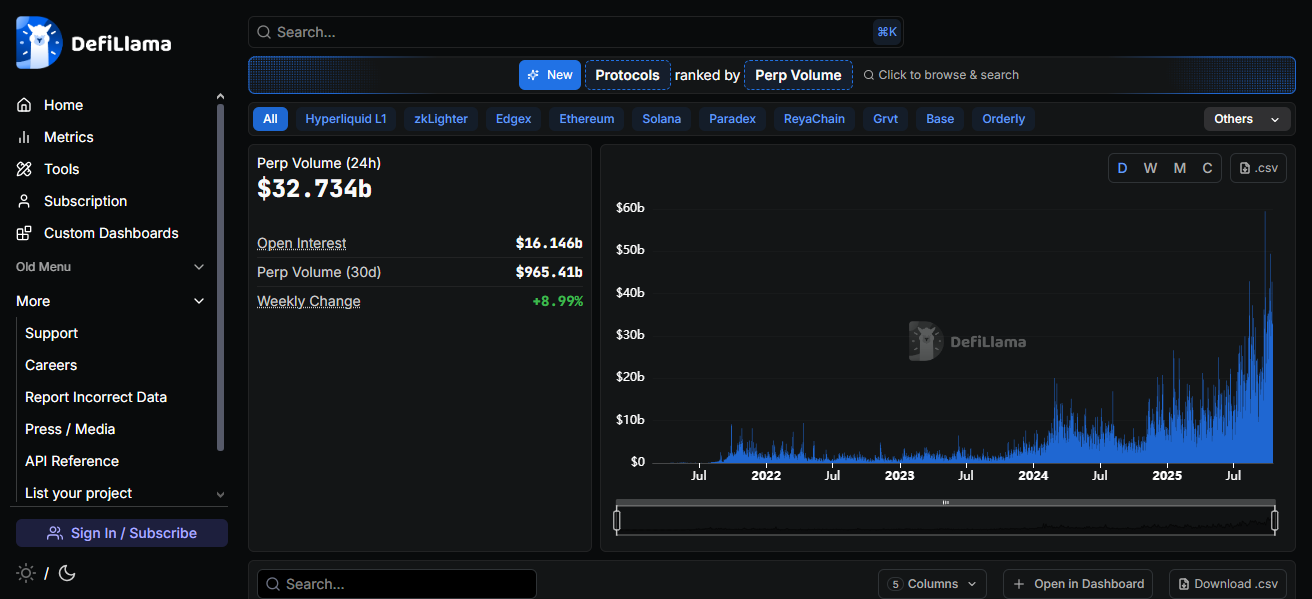
Task: Click the Subscription person icon
Action: pyautogui.click(x=24, y=201)
